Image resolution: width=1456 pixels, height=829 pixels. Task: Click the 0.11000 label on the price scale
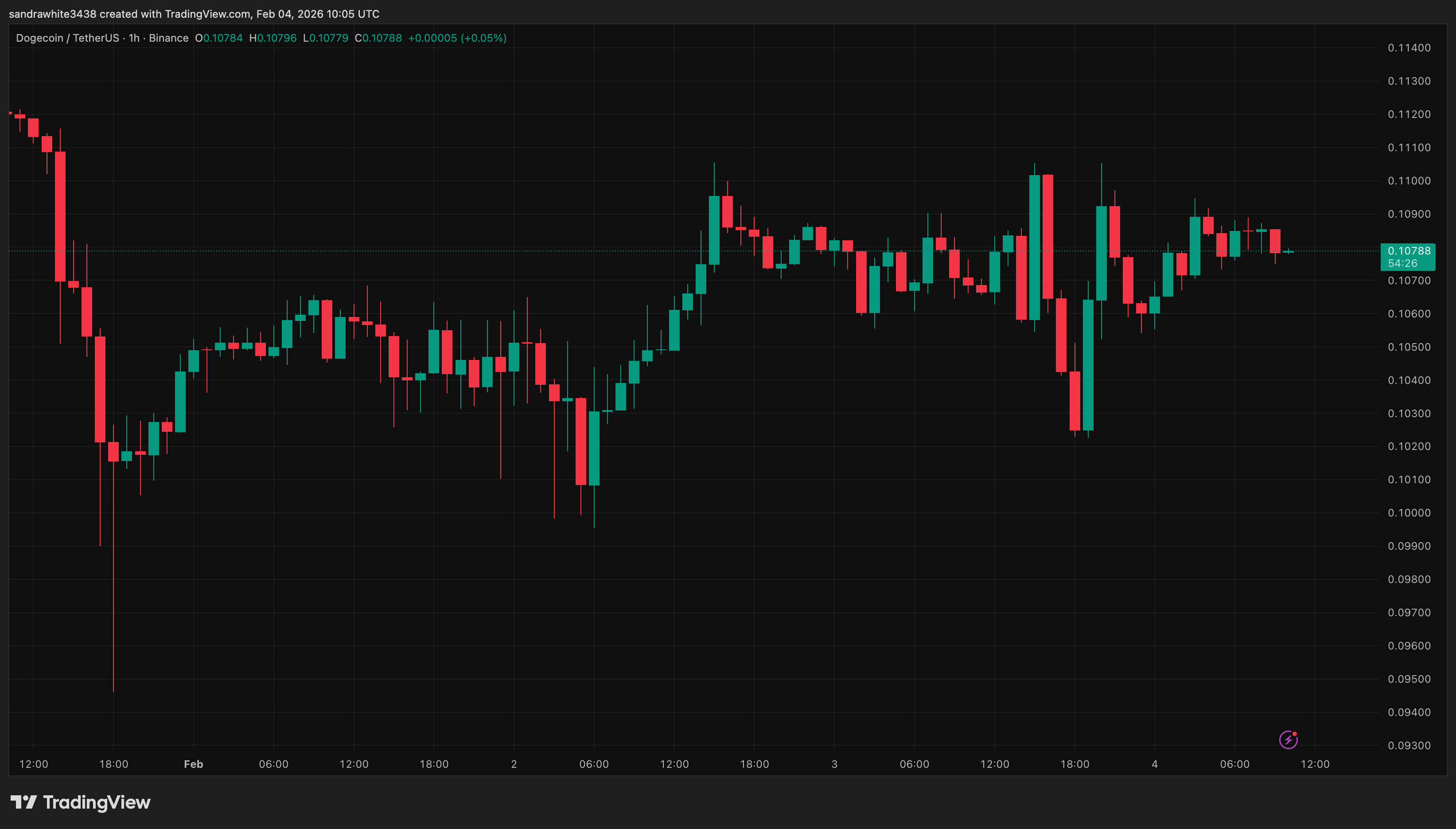1409,180
